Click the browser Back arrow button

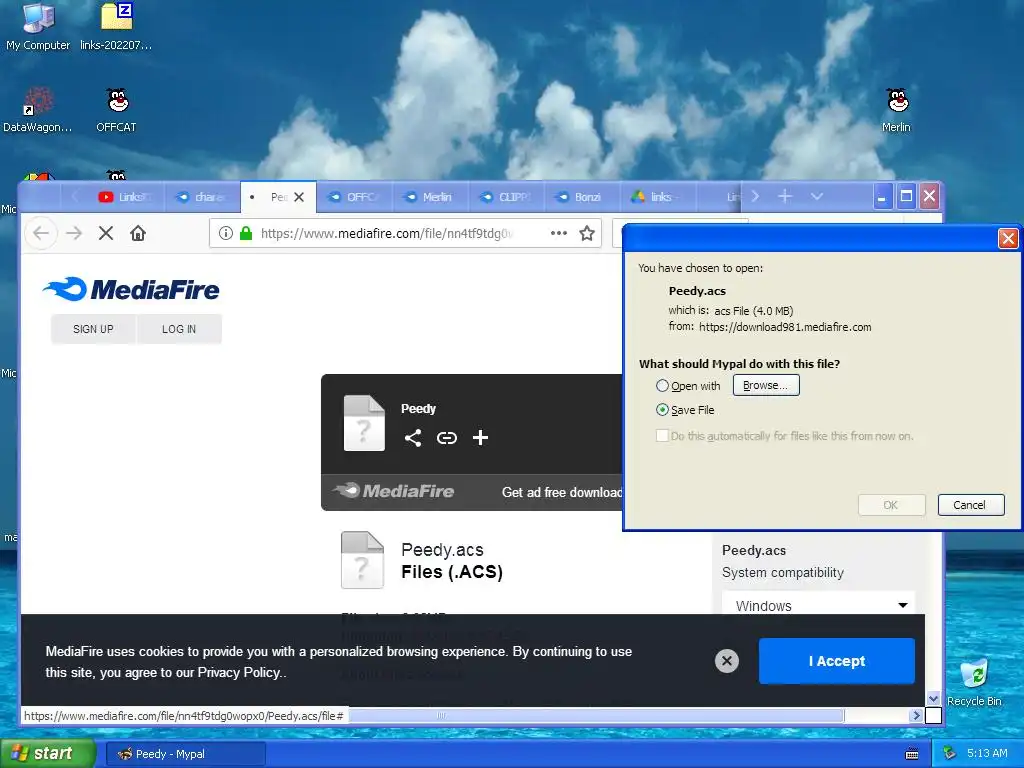click(x=40, y=233)
